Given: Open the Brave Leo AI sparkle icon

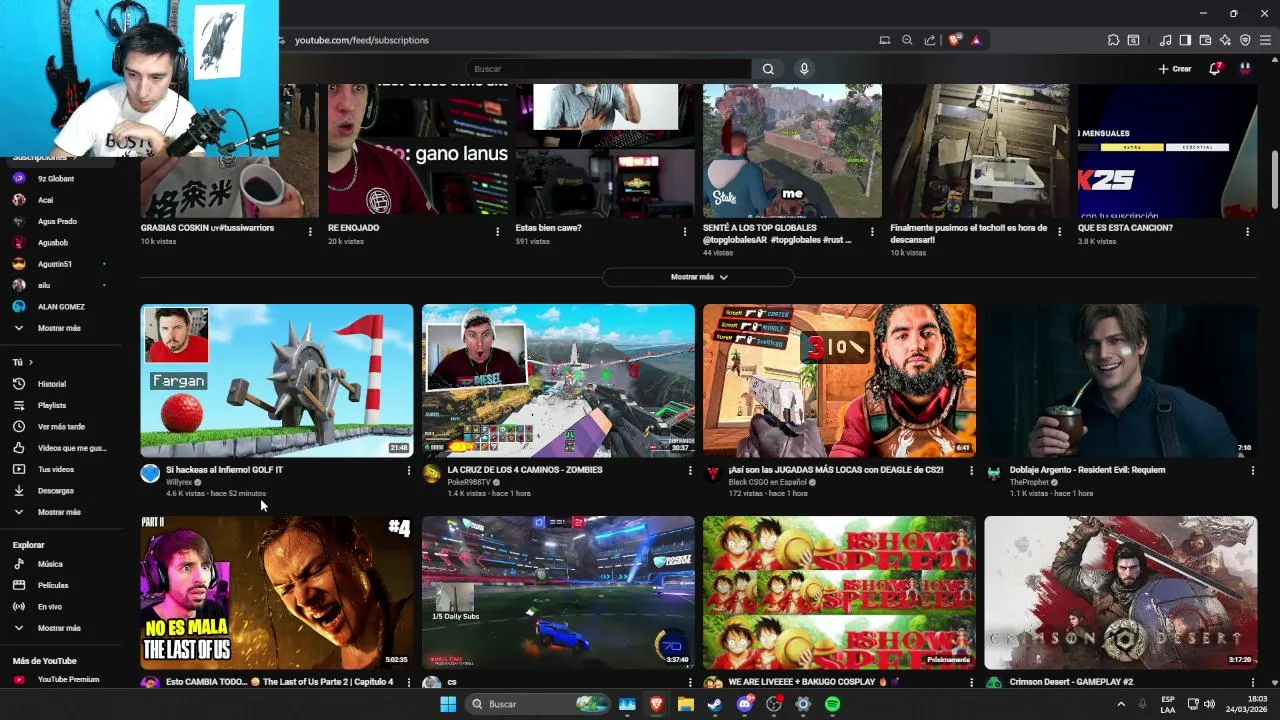Looking at the screenshot, I should click(1225, 40).
